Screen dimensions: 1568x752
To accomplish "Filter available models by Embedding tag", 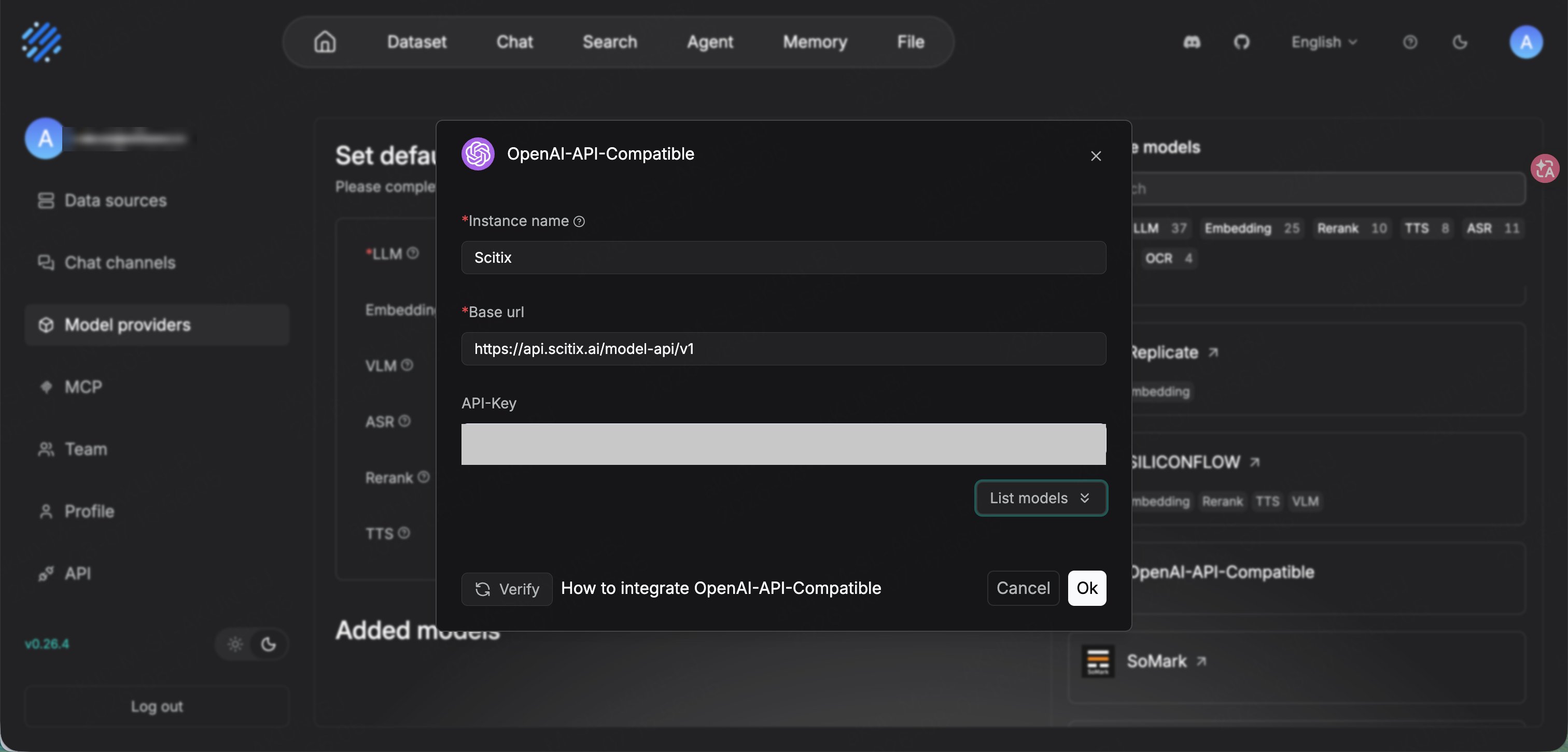I will pos(1252,228).
